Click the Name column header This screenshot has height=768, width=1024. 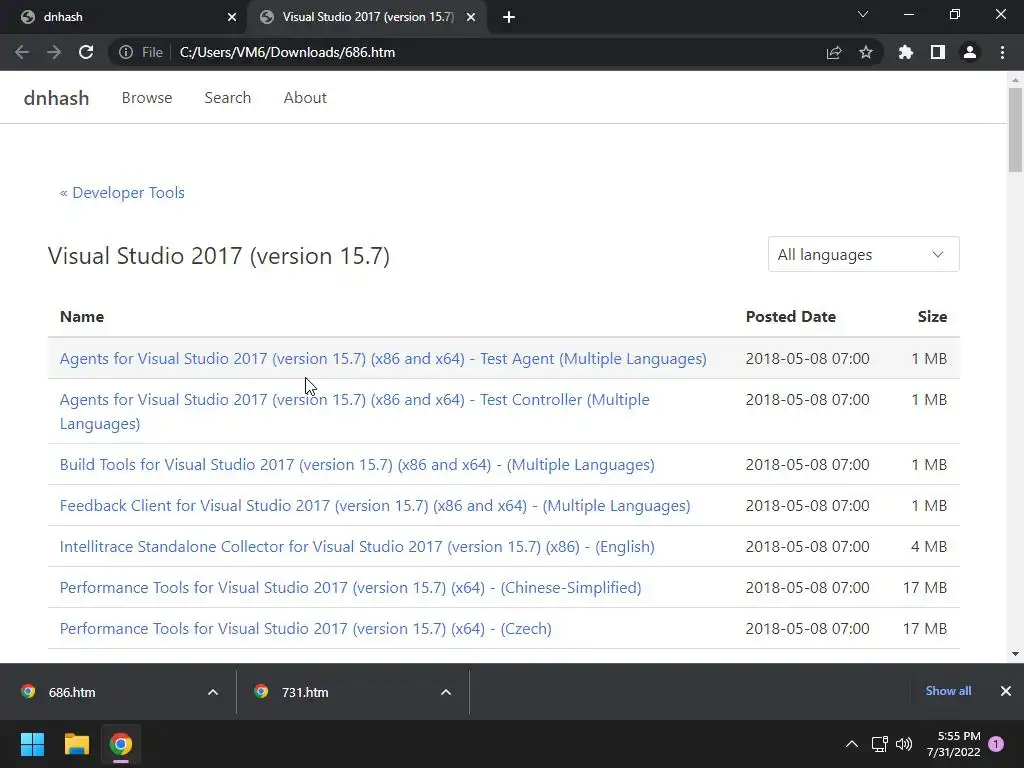point(82,317)
